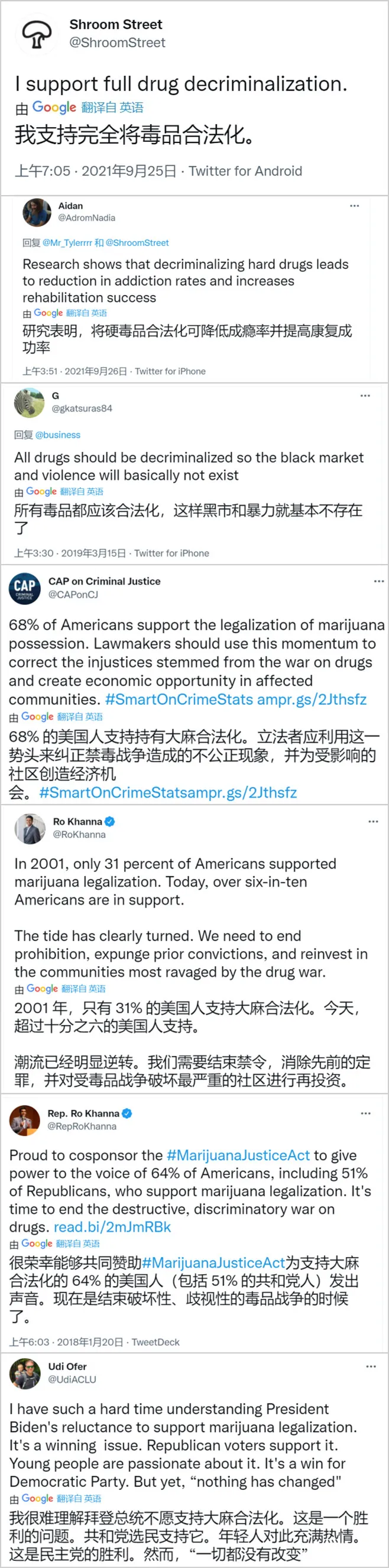Expand the menu on CAPonCJ tweet
The width and height of the screenshot is (389, 1568).
[378, 581]
